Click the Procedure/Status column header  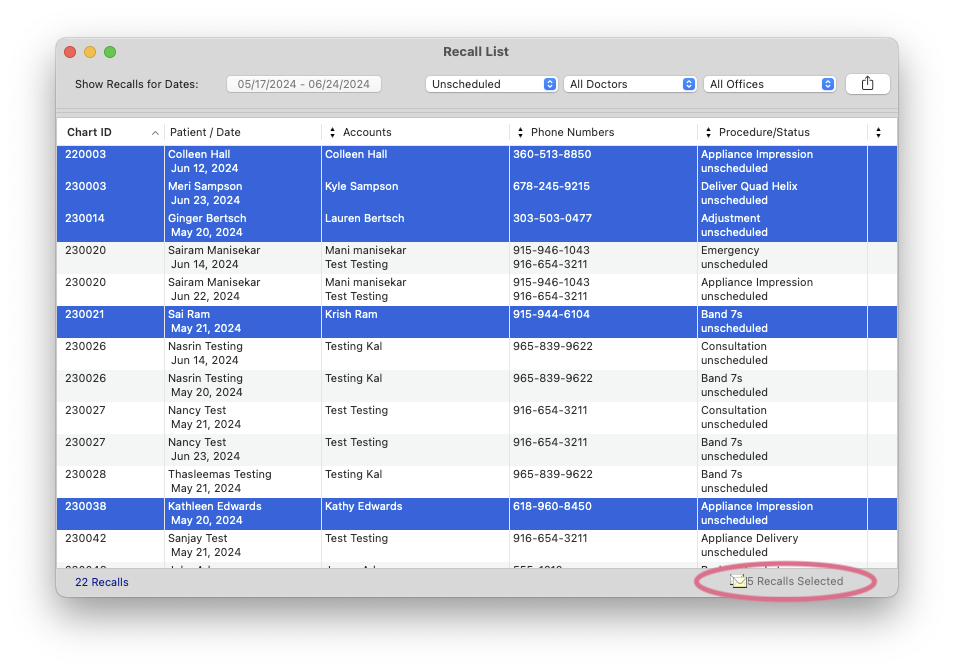[764, 132]
